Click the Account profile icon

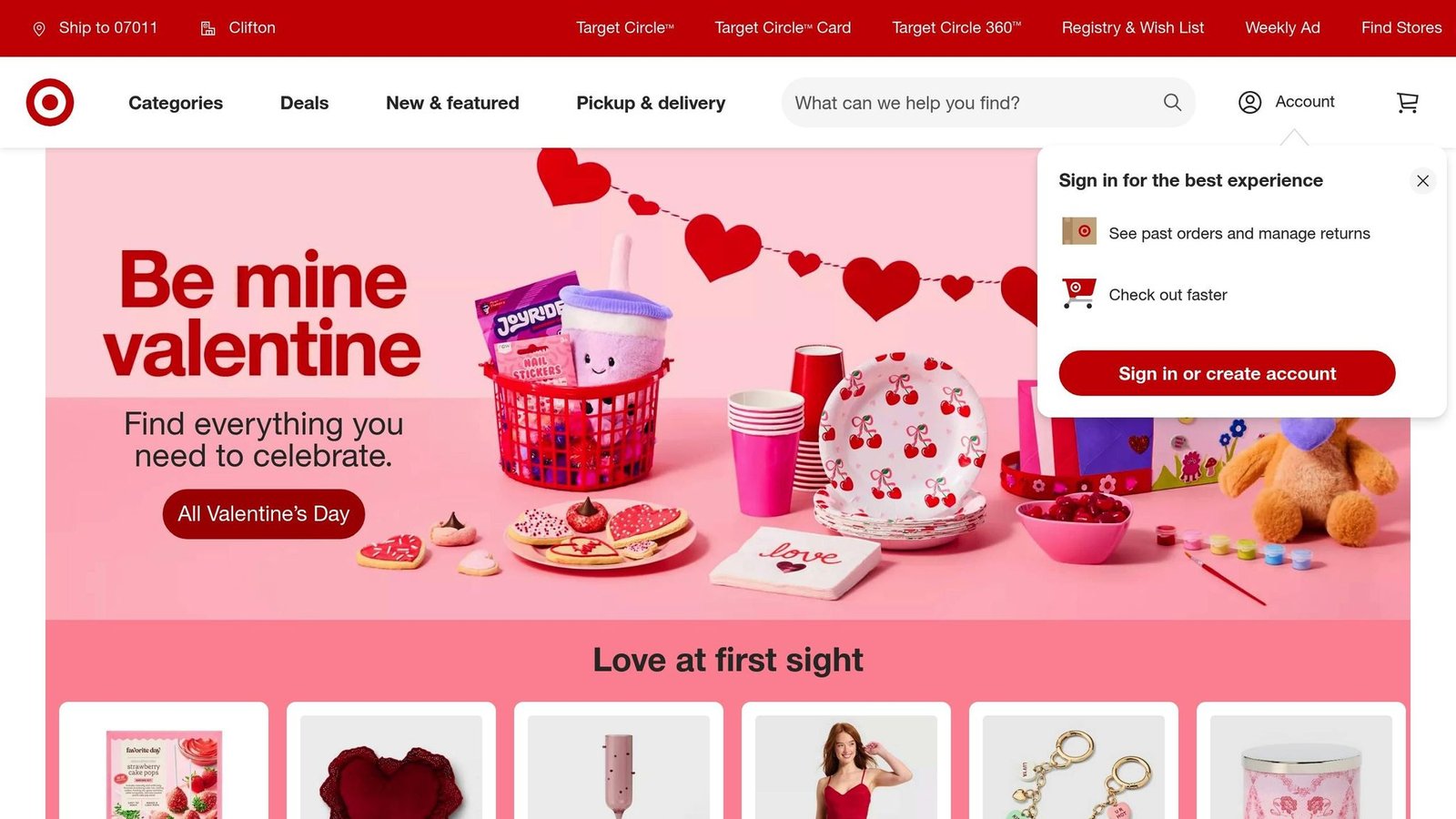pos(1249,102)
